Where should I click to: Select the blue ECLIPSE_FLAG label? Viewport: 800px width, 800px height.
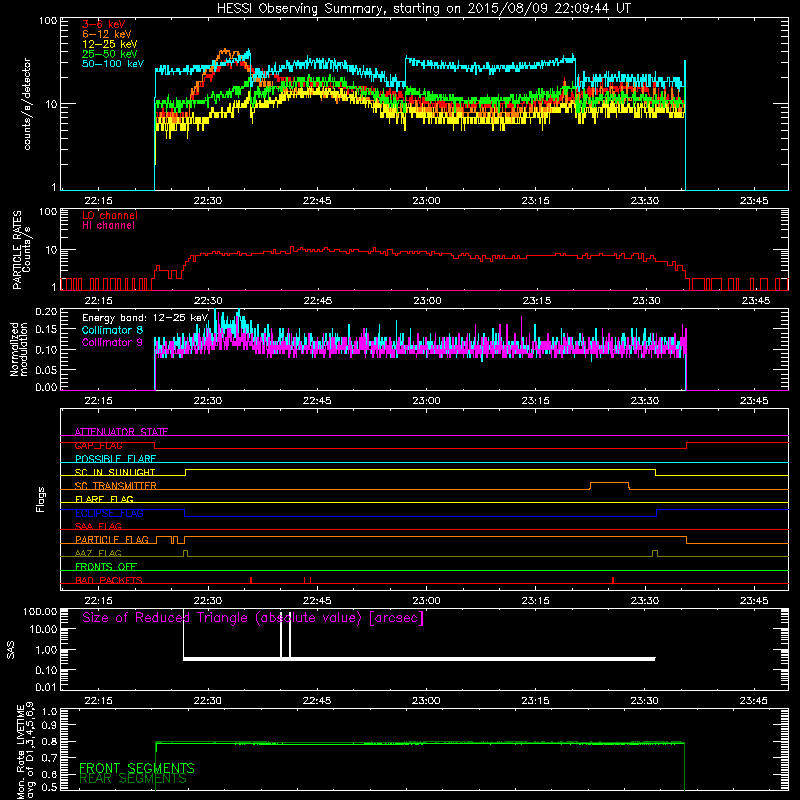[109, 513]
